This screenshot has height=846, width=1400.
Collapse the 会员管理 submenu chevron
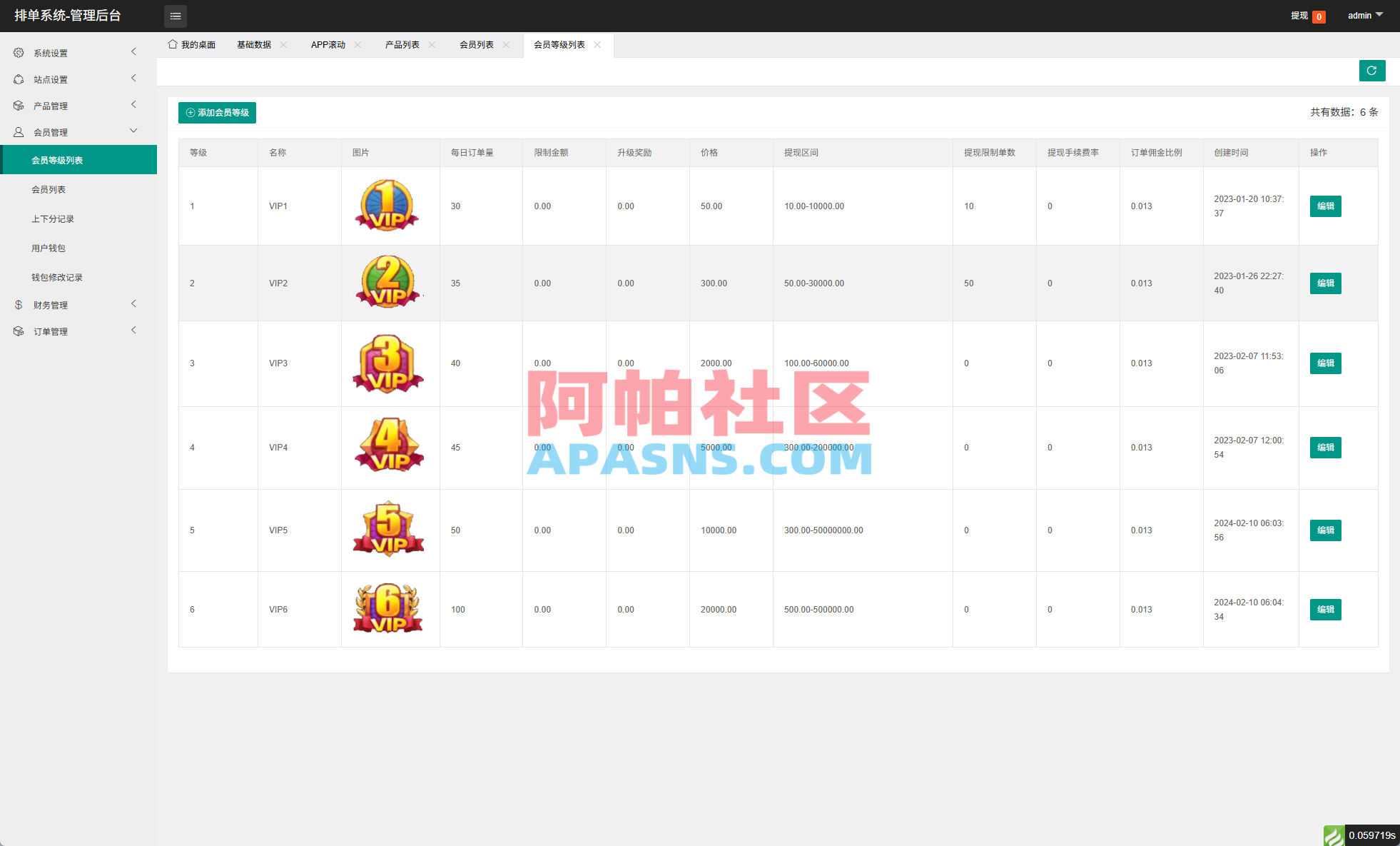point(133,131)
